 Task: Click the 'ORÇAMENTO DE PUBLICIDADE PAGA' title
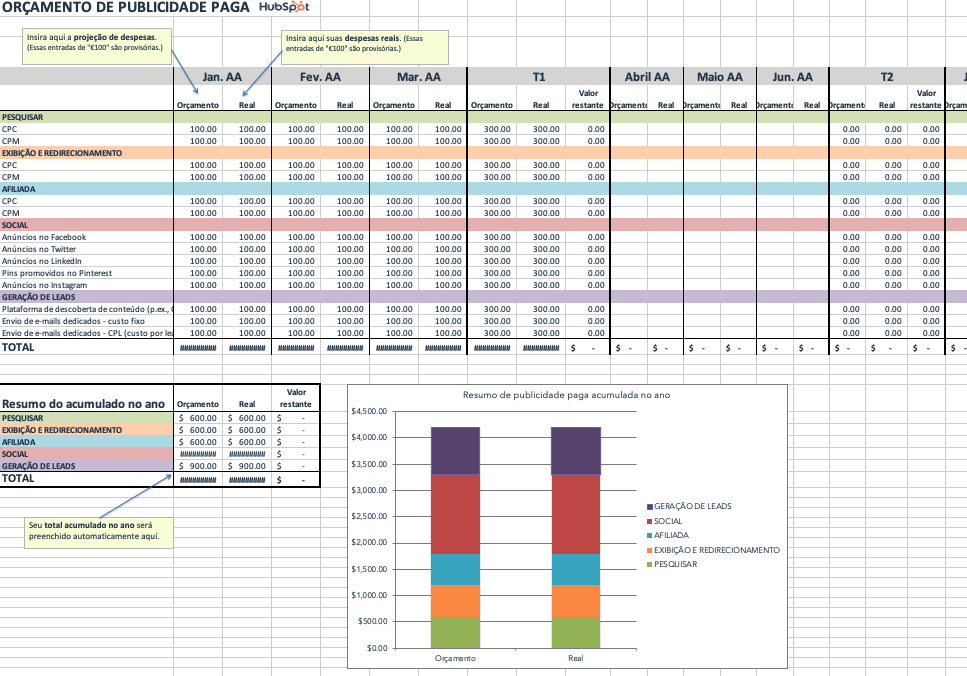click(x=125, y=8)
